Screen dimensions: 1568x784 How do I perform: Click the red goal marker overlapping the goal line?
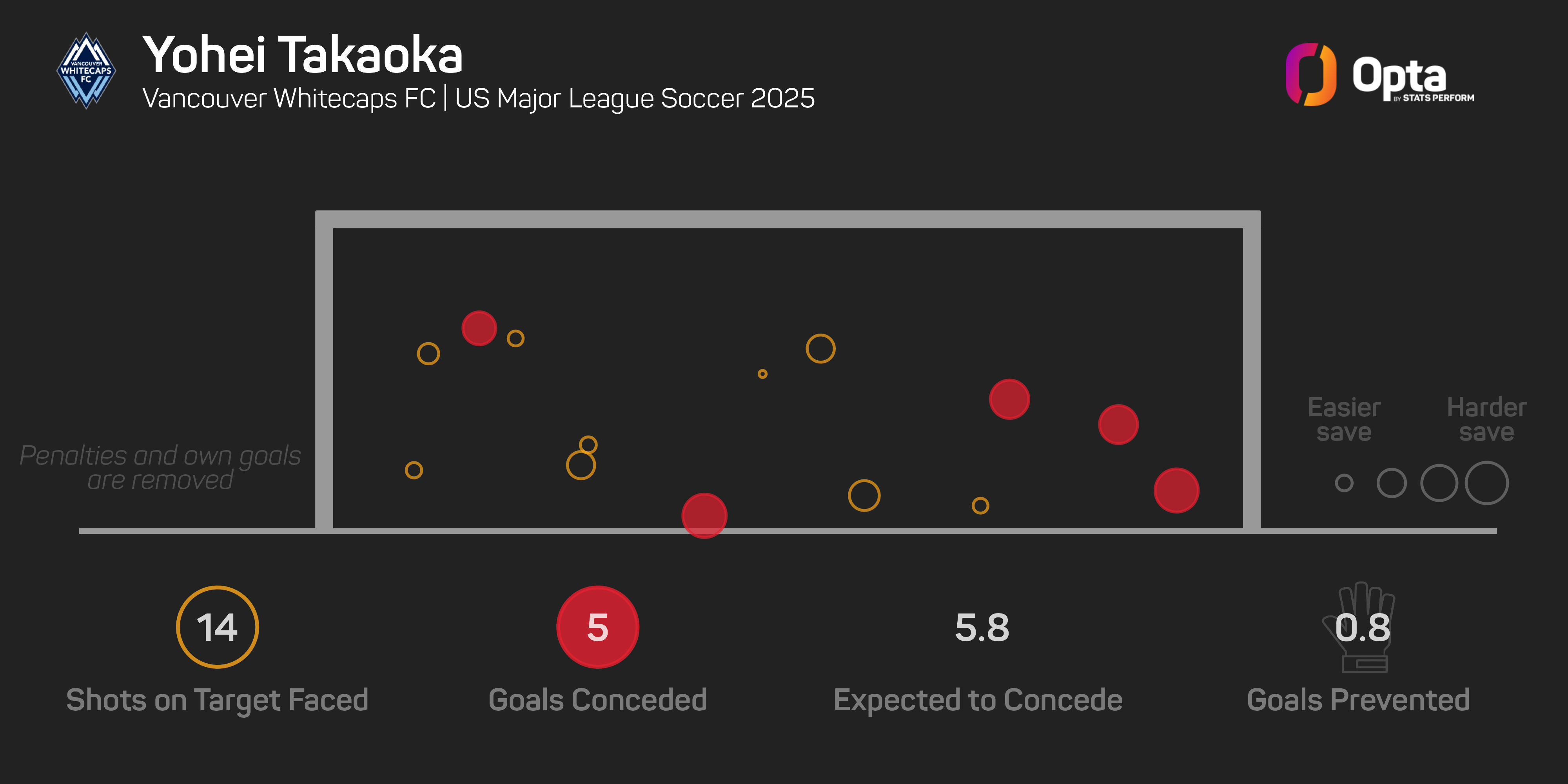tap(704, 515)
